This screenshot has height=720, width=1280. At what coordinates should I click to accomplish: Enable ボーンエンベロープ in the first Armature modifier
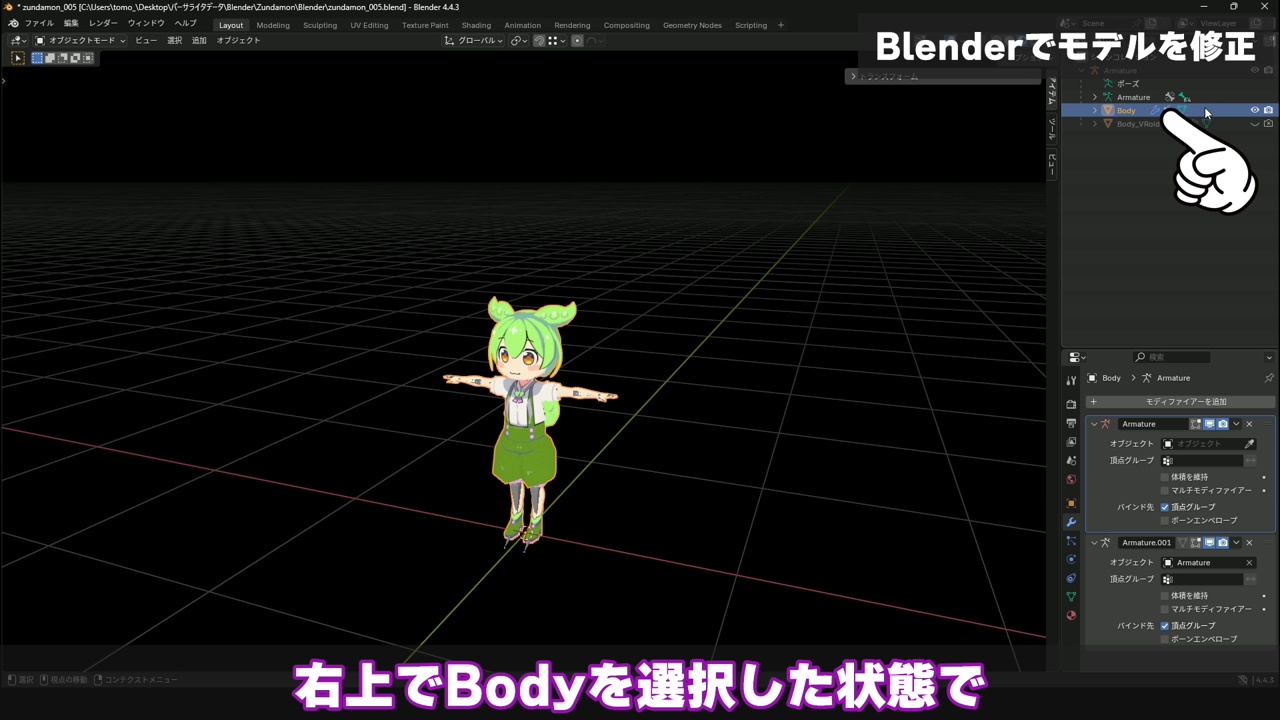(x=1165, y=521)
